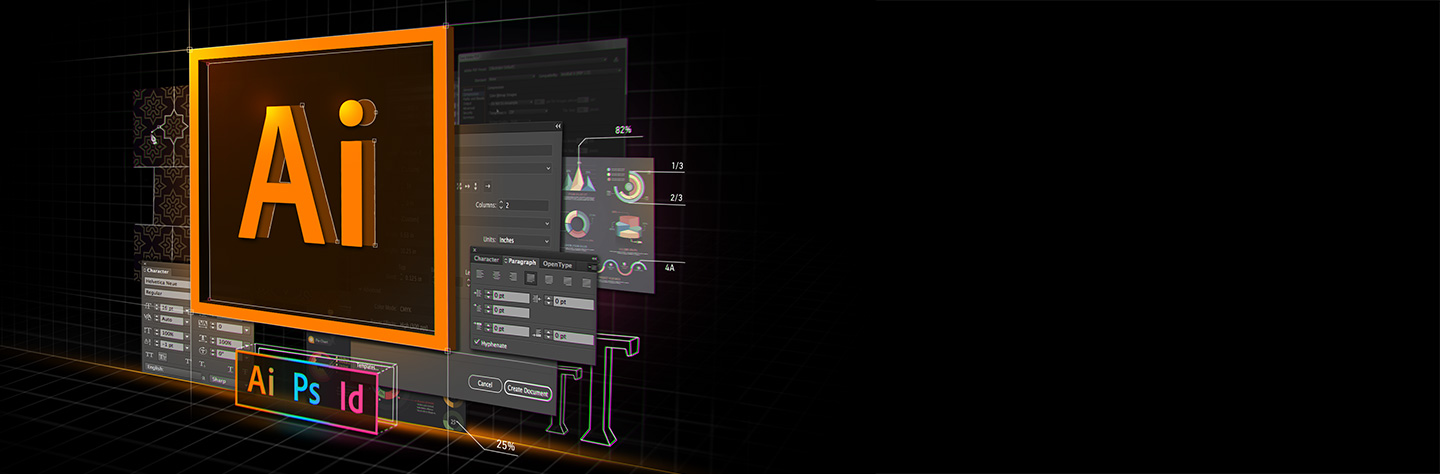The width and height of the screenshot is (1440, 474).
Task: Select Align center in Paragraph panel
Action: click(x=496, y=276)
